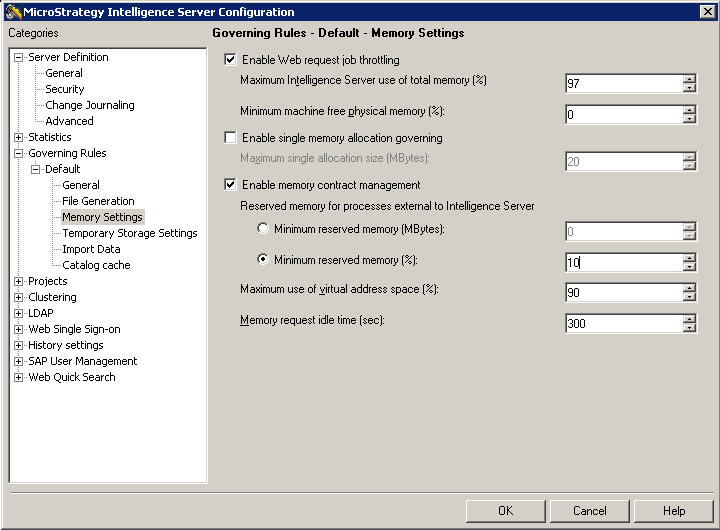Collapse the Governing Rules tree node

(18, 153)
